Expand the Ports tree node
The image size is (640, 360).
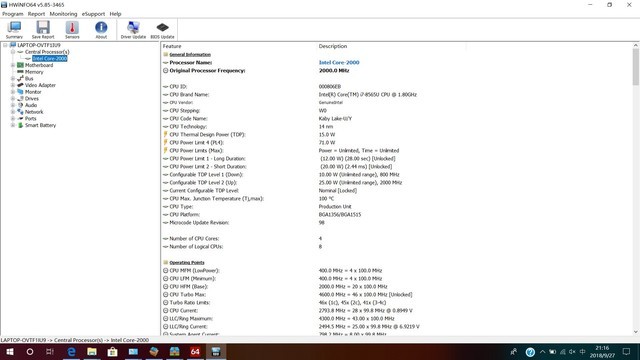click(x=13, y=118)
